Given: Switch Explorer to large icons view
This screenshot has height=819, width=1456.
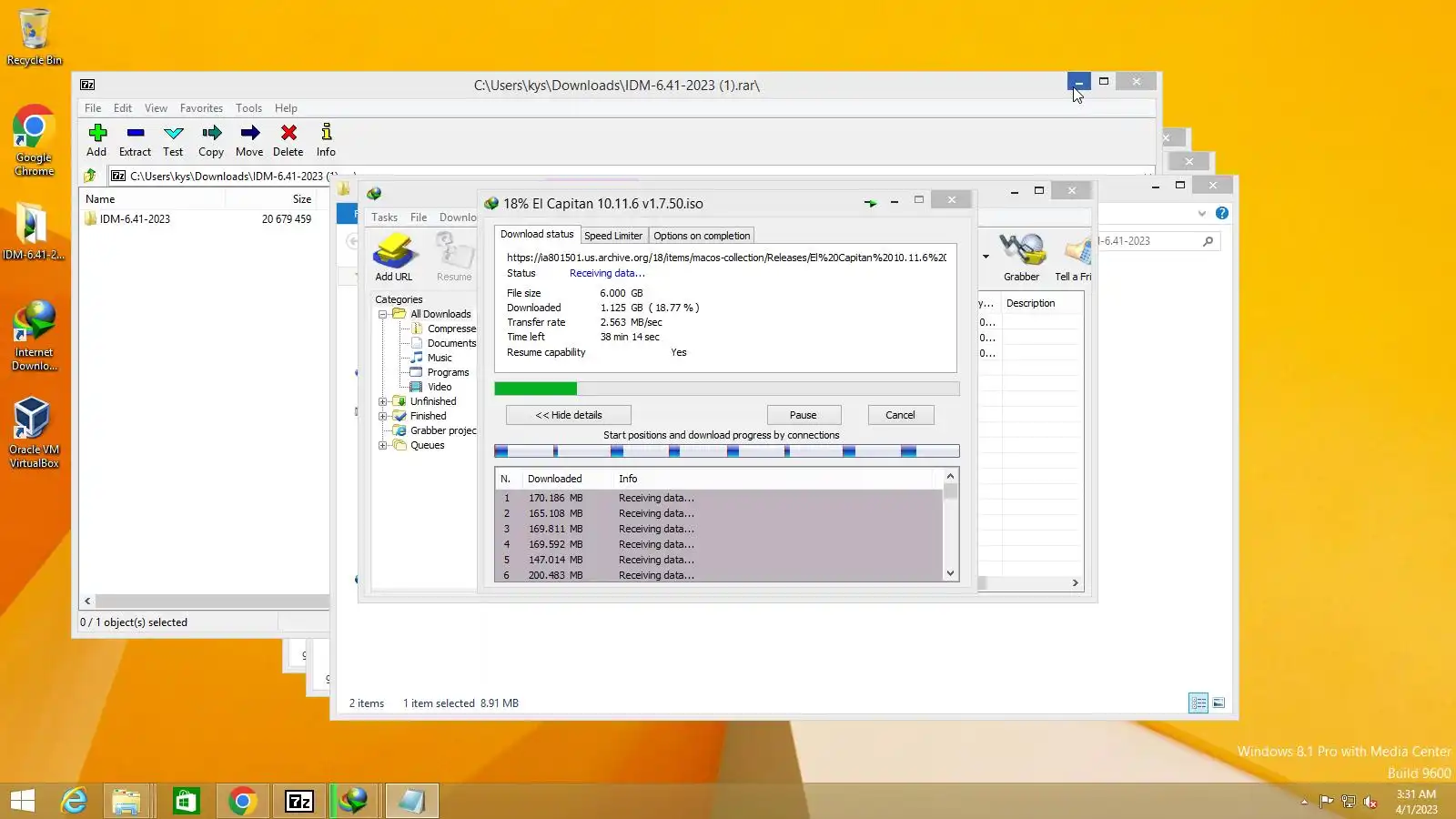Looking at the screenshot, I should (x=1219, y=703).
